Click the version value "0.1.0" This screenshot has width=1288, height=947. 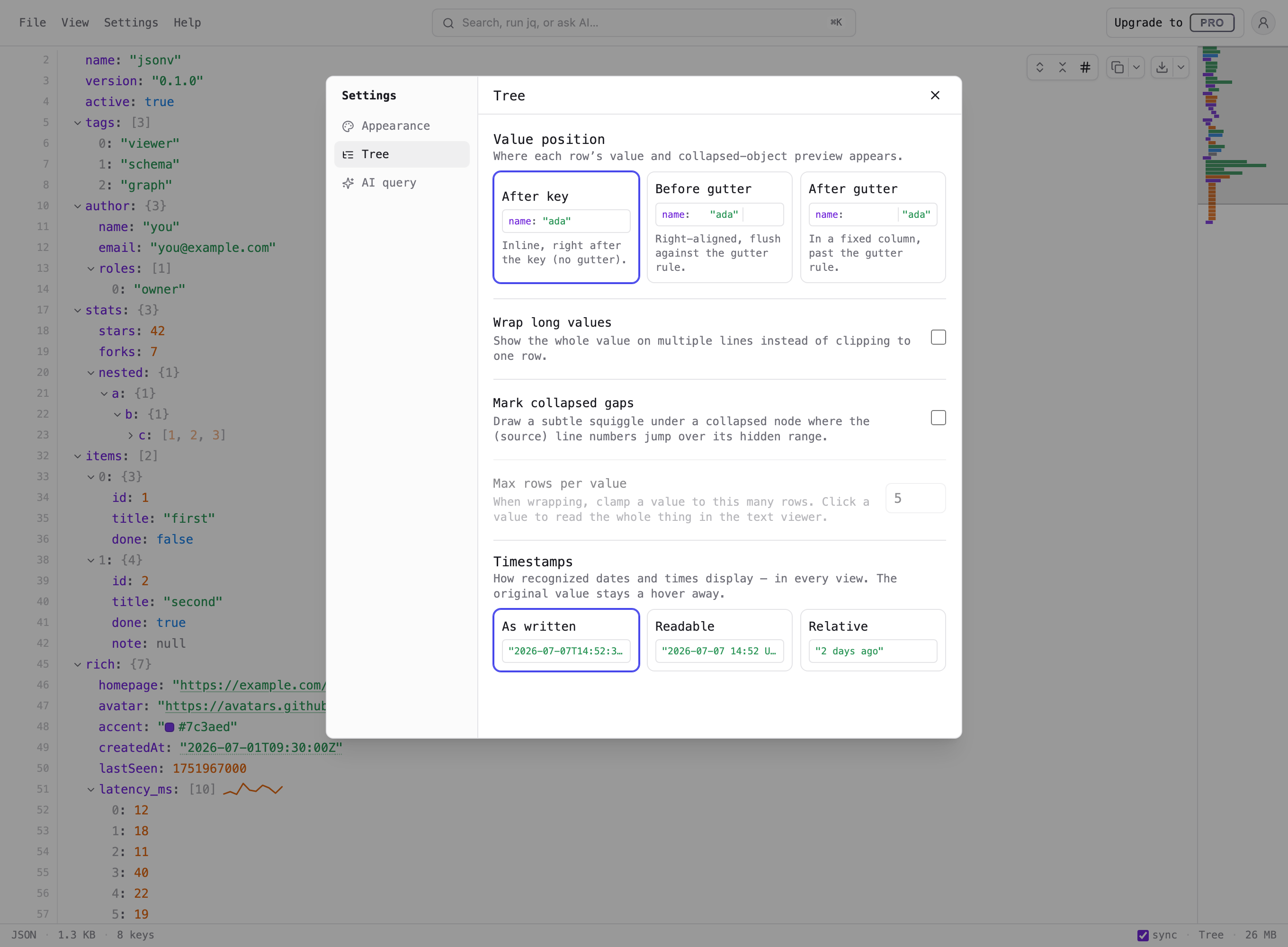click(x=177, y=81)
